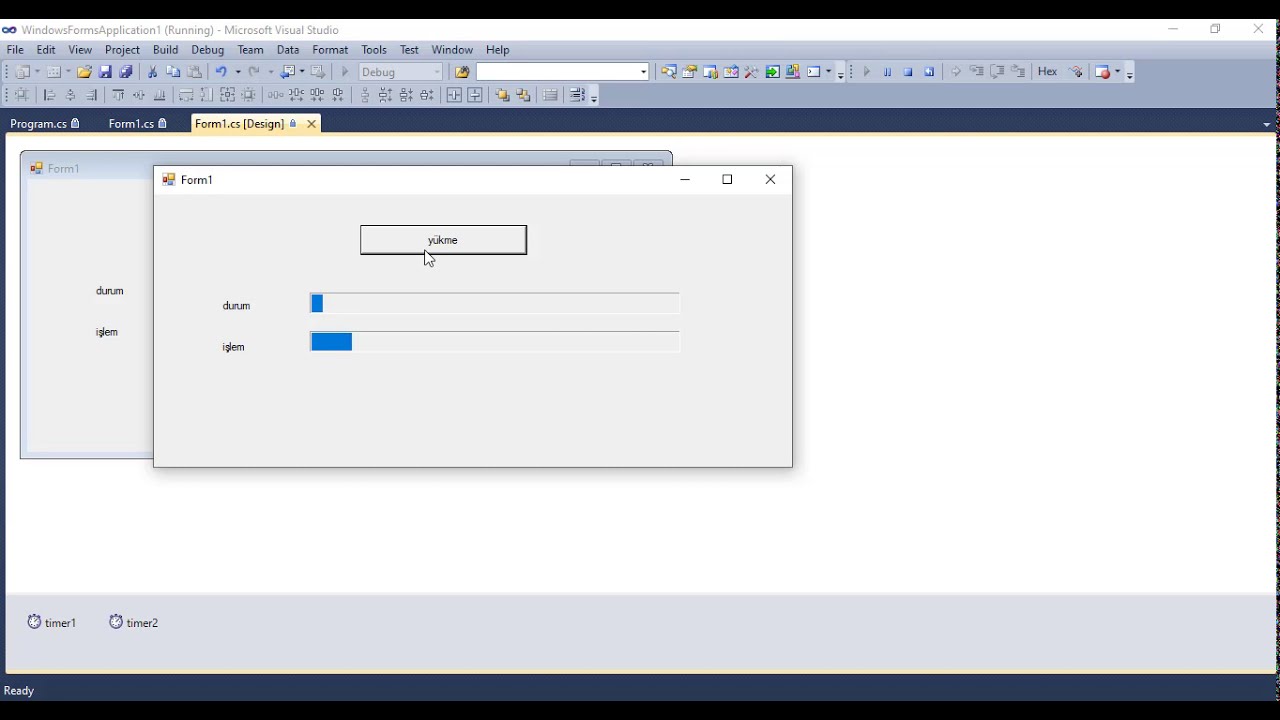Select the durum label in the designer form
The image size is (1280, 720).
click(x=110, y=291)
